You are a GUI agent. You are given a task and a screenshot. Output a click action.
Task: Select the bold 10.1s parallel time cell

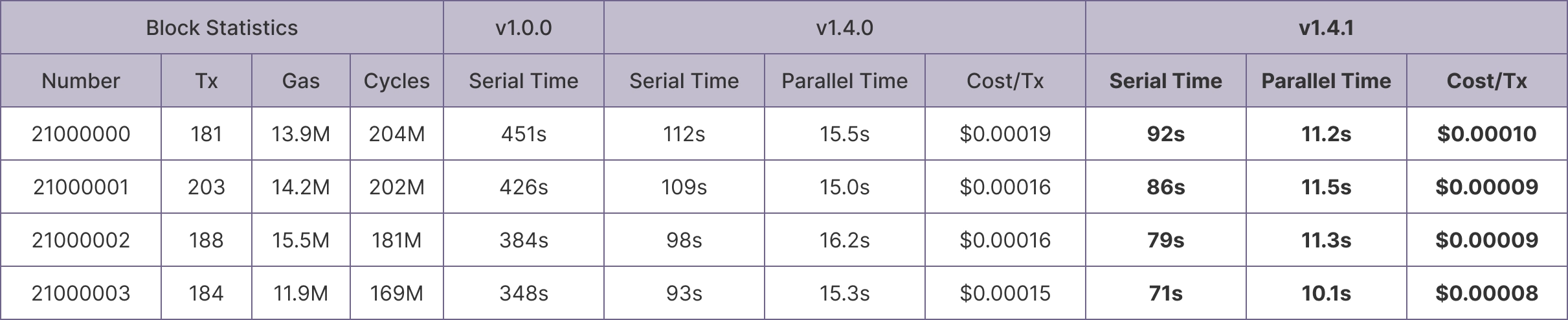pyautogui.click(x=1326, y=293)
